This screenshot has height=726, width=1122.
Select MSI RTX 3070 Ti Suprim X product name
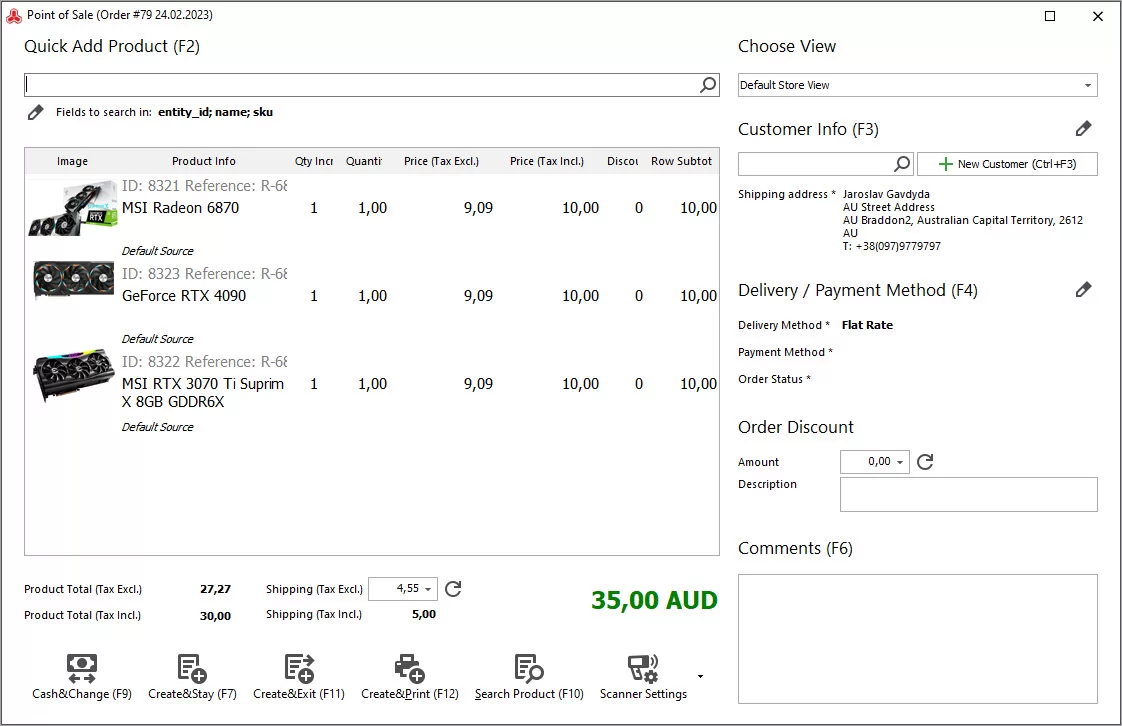click(x=203, y=393)
